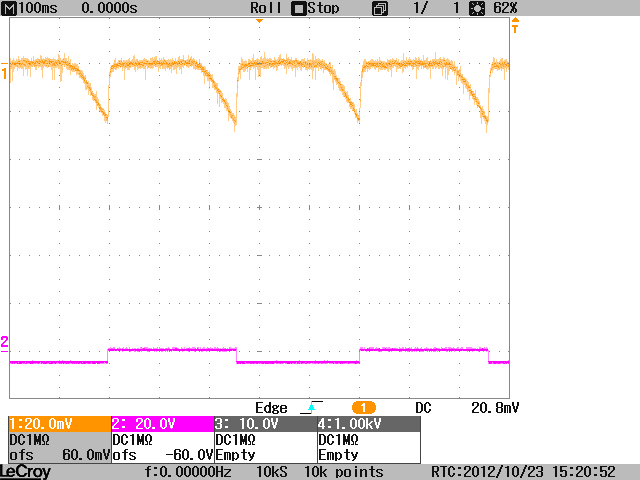The width and height of the screenshot is (640, 480).
Task: Select channel 4 1.00kV header
Action: click(x=369, y=424)
